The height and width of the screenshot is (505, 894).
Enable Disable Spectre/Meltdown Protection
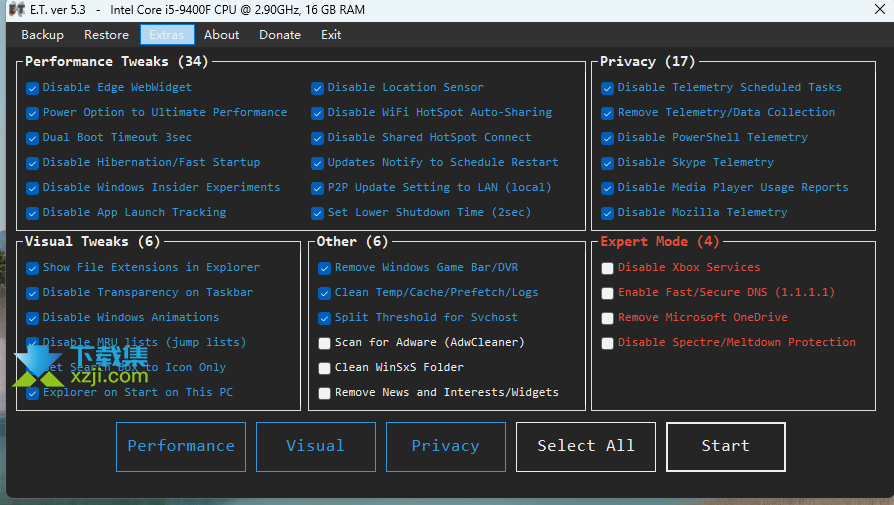click(607, 343)
